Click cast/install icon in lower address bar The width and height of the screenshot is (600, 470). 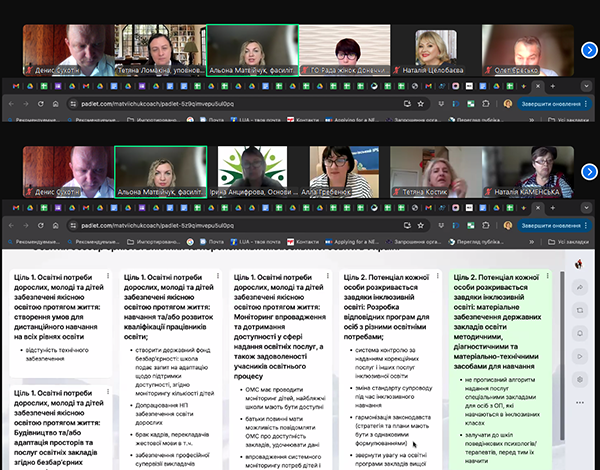coord(407,225)
